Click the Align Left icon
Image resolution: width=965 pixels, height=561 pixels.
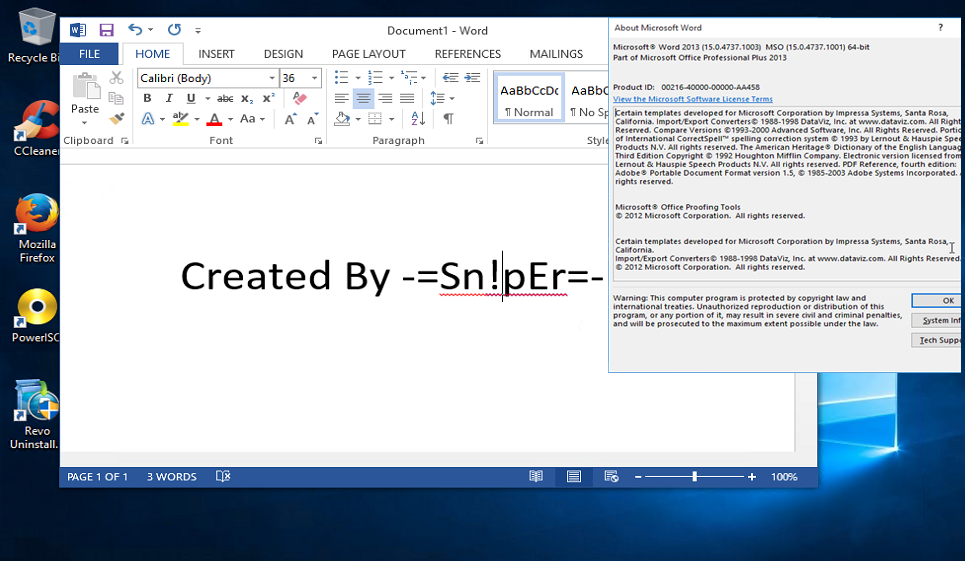coord(342,98)
